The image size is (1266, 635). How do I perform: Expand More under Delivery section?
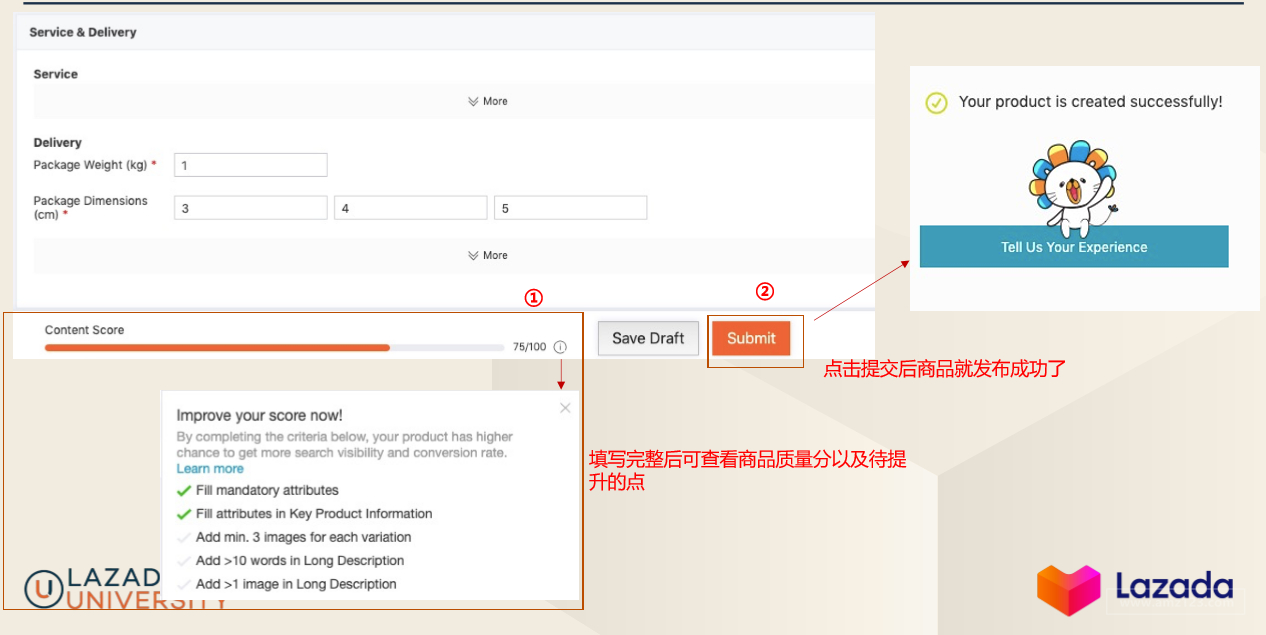(488, 255)
